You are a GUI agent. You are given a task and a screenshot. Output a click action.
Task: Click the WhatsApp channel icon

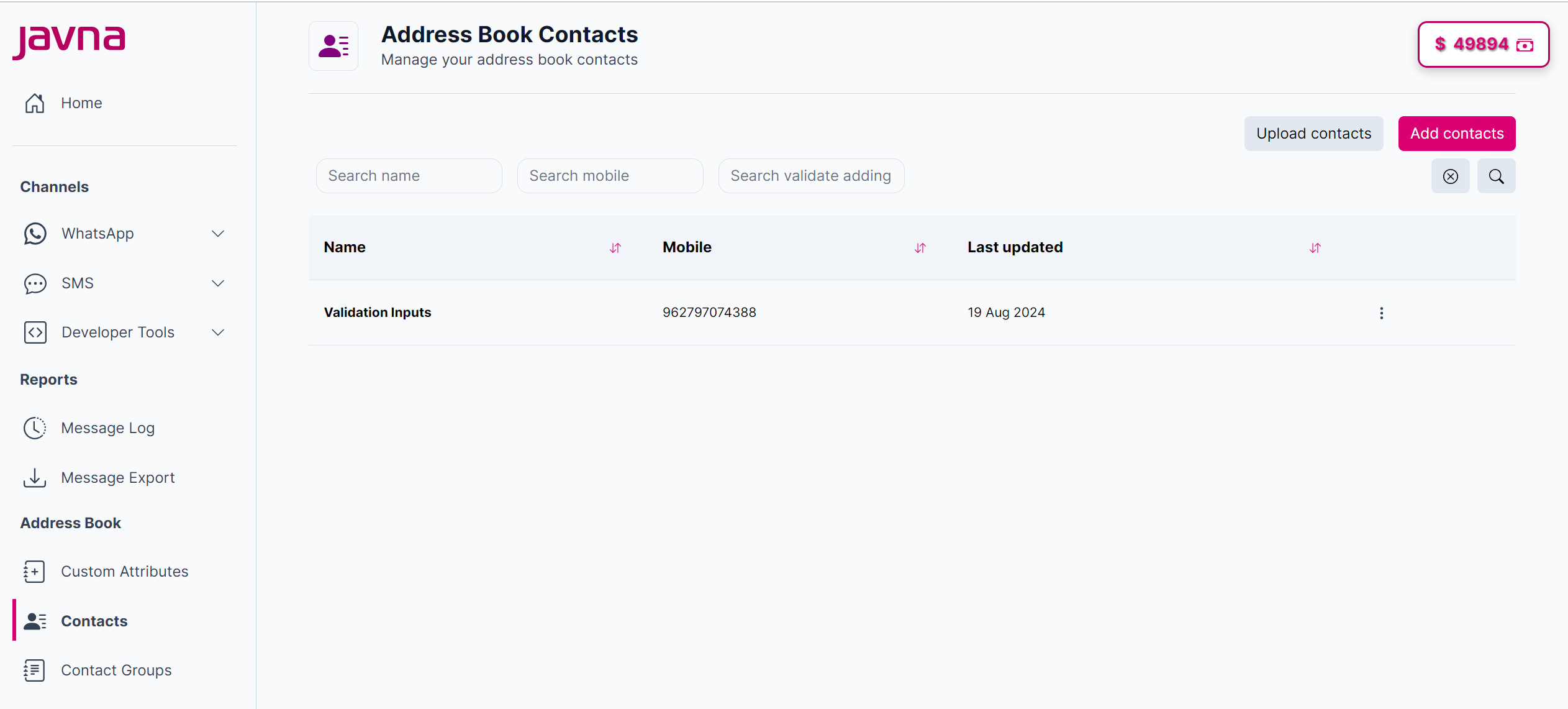[x=35, y=233]
